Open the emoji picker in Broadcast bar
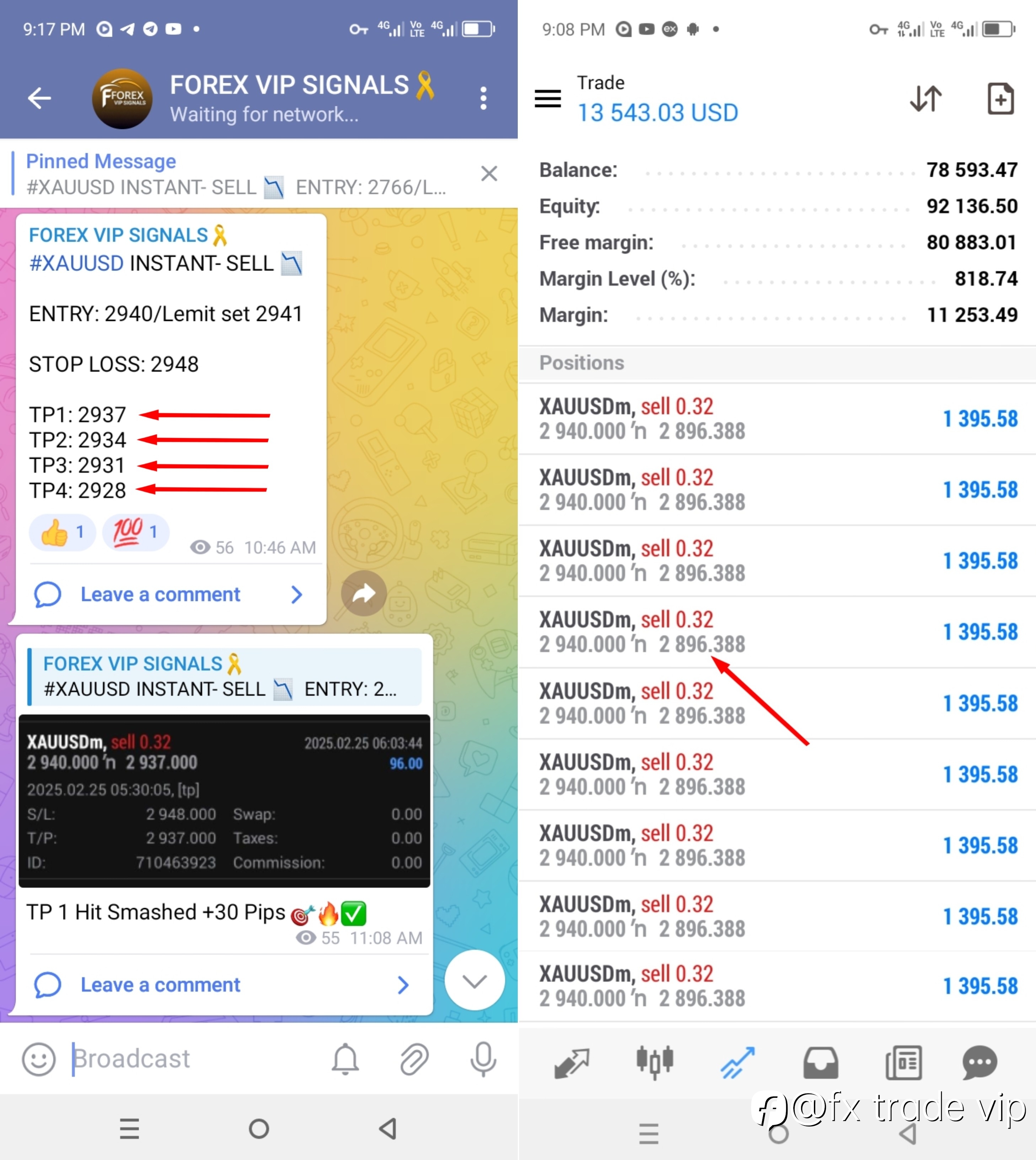The height and width of the screenshot is (1160, 1036). point(39,1059)
